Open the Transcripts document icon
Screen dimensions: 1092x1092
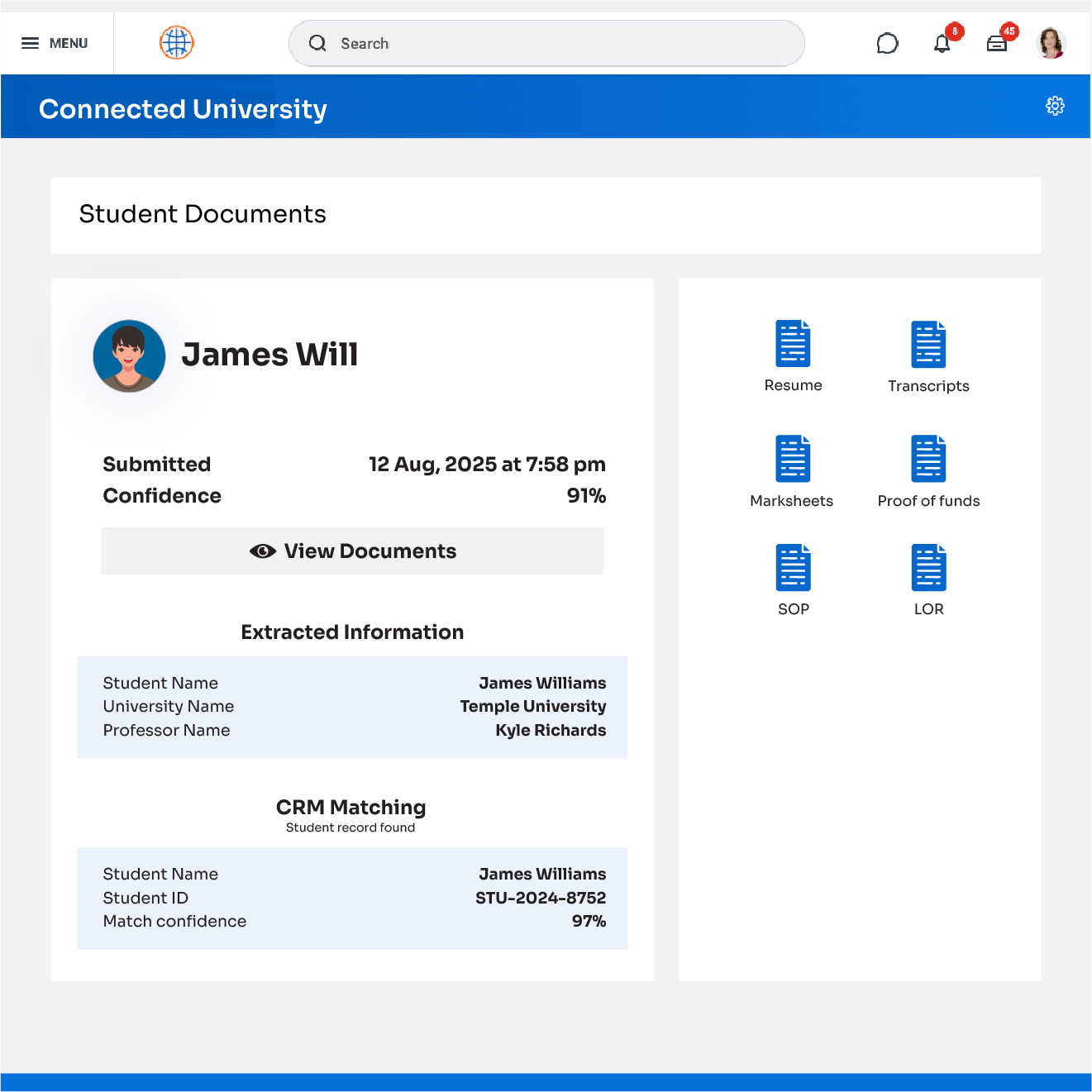point(928,345)
